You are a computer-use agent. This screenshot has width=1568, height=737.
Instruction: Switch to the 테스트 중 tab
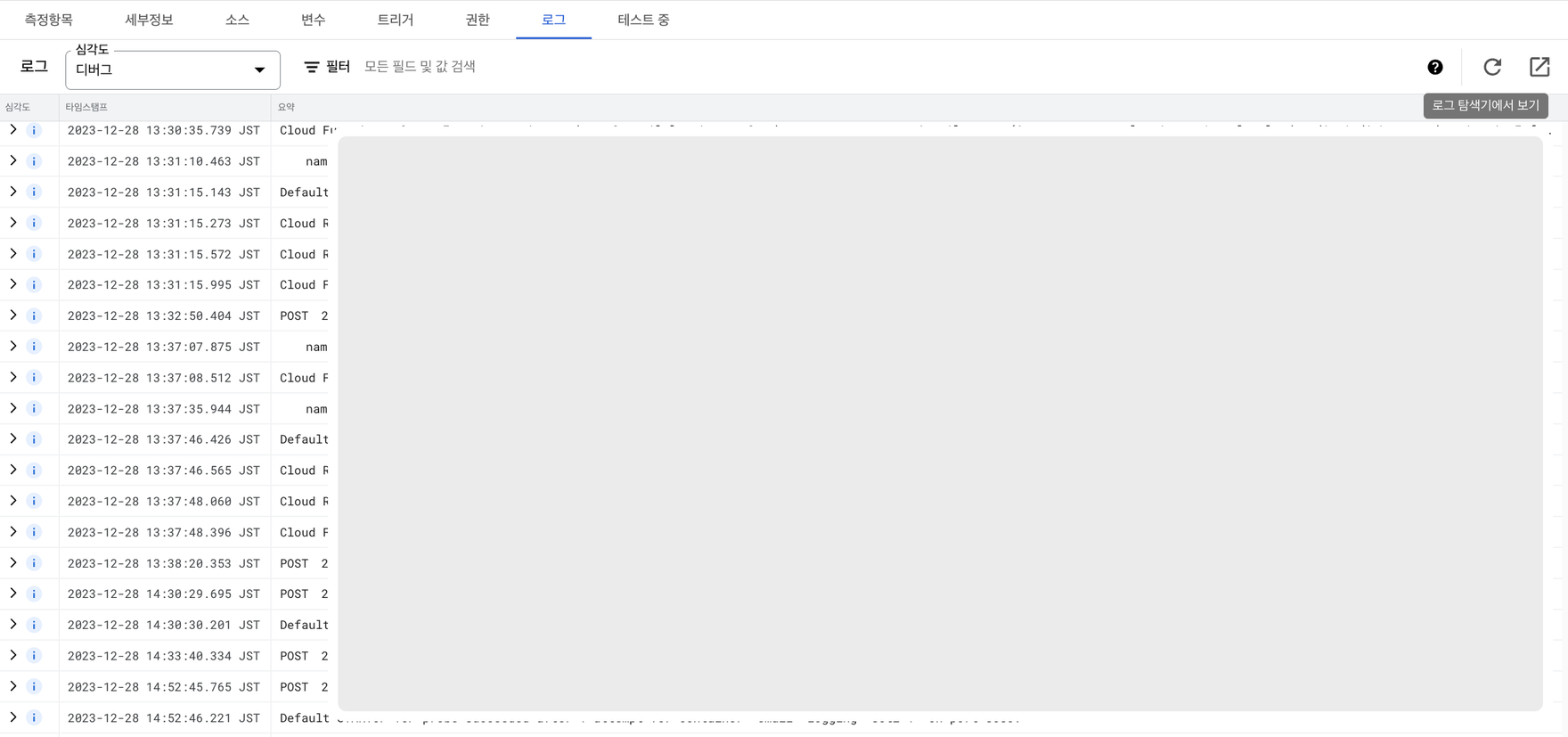[643, 20]
